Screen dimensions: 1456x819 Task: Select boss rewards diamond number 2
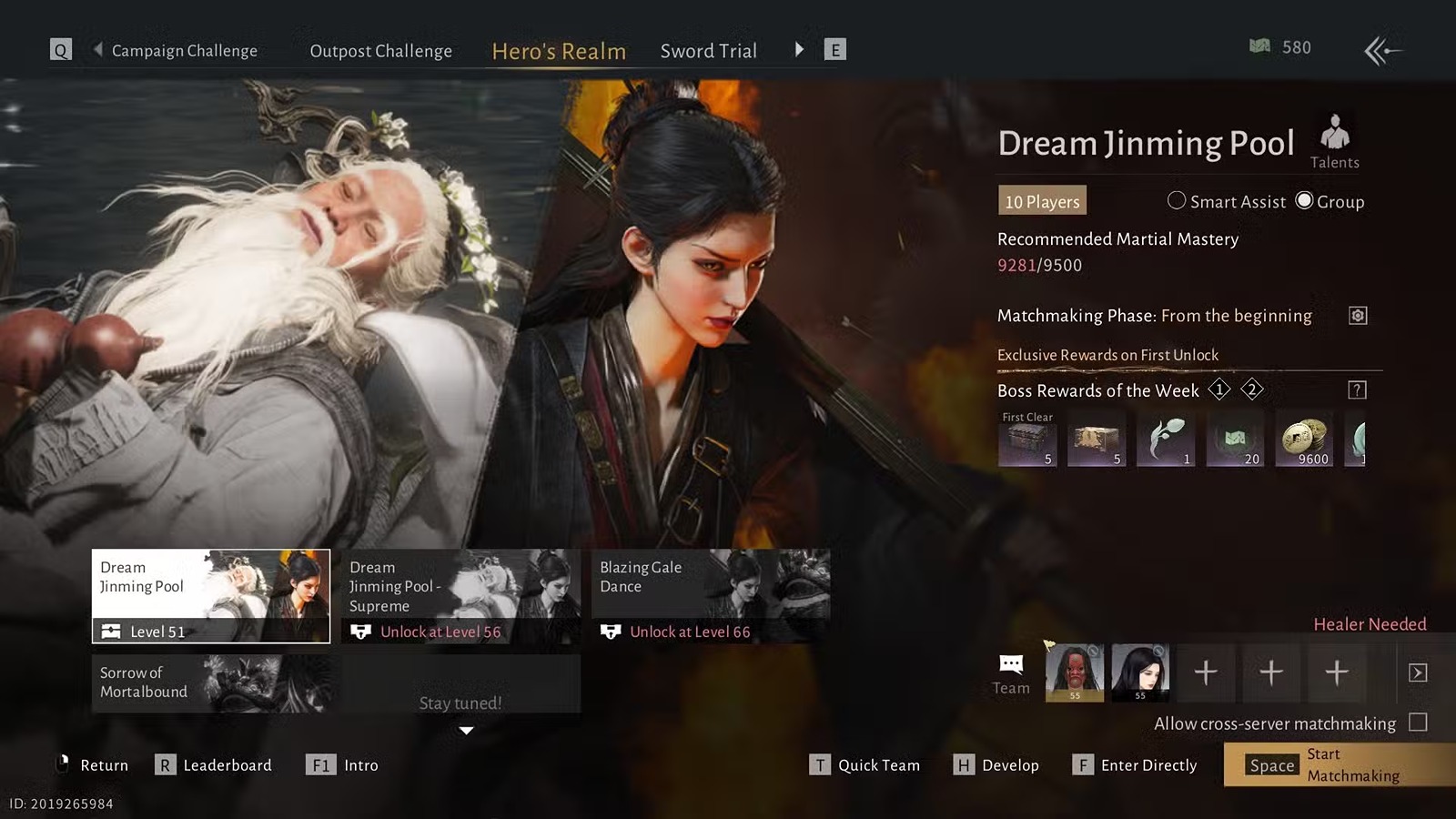tap(1252, 390)
